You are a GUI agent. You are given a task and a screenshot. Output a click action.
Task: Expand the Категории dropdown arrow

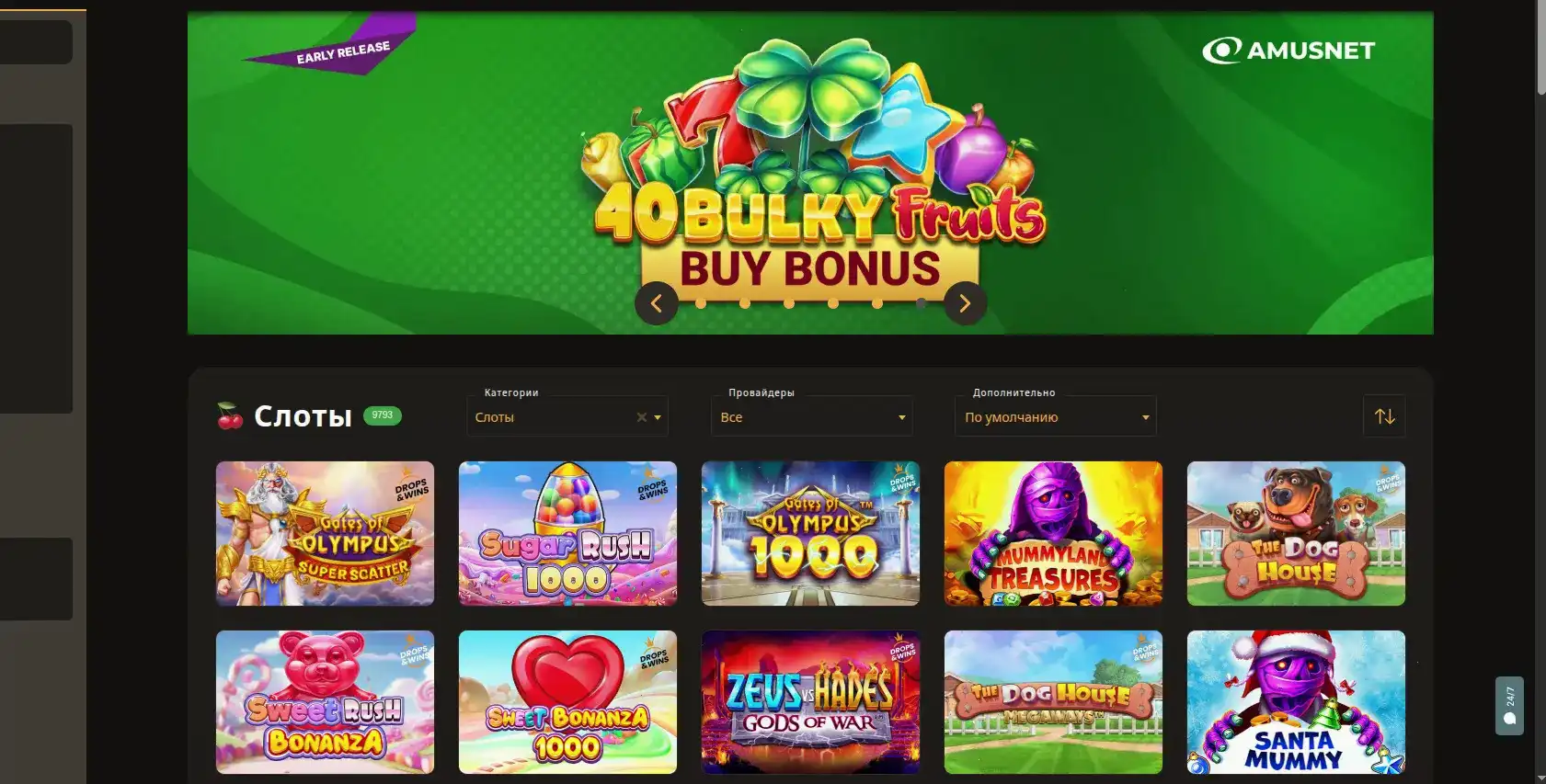658,417
